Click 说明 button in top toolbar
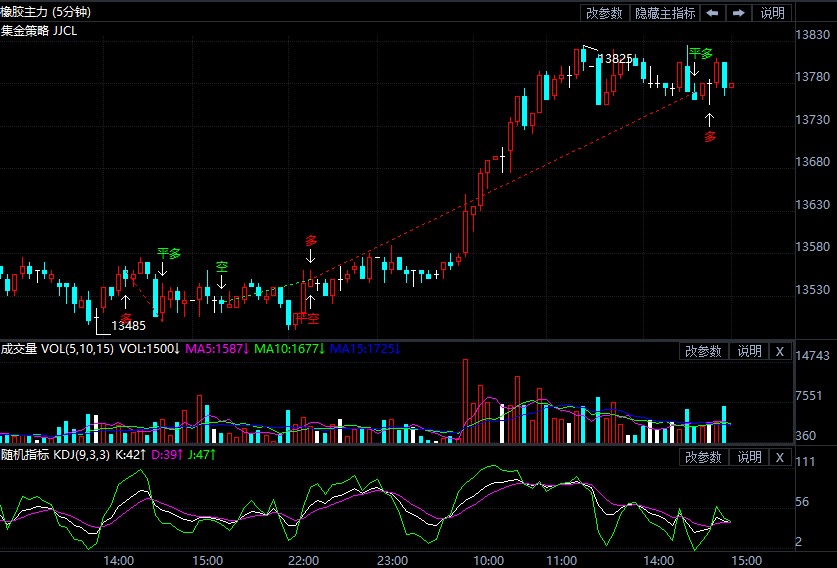Viewport: 837px width, 568px height. pos(772,13)
